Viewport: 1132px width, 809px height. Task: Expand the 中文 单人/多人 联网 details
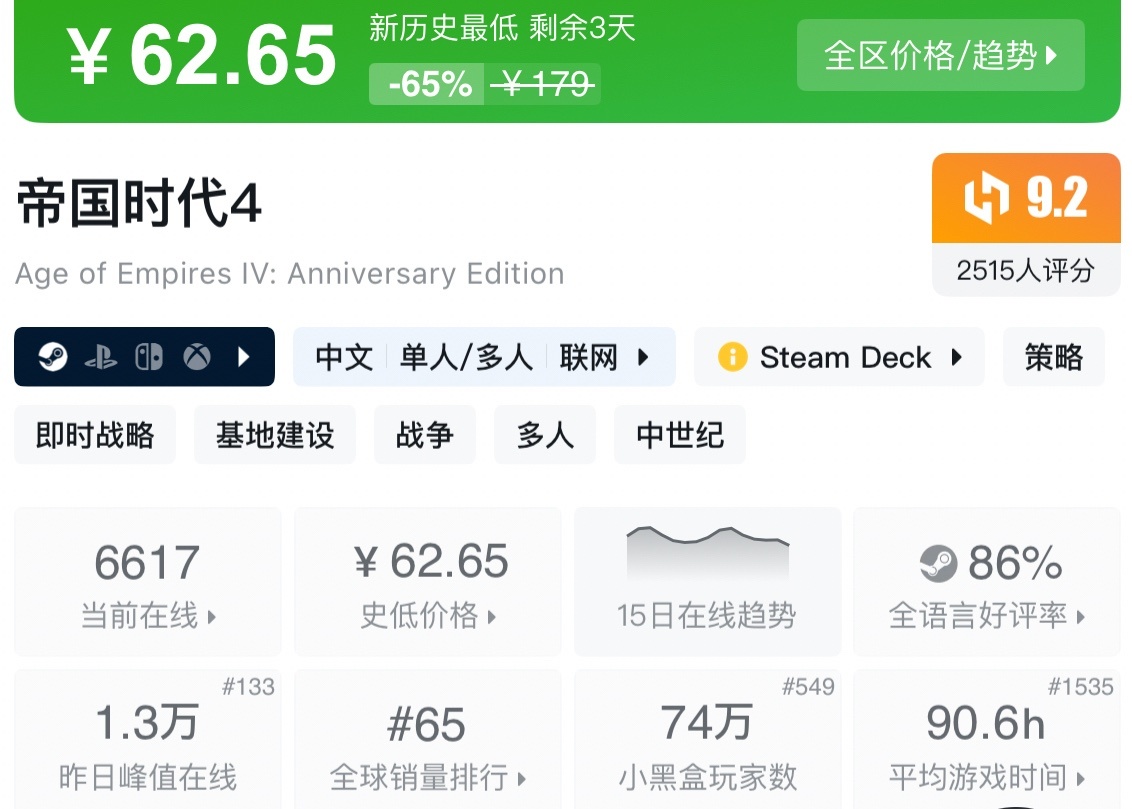pos(643,357)
